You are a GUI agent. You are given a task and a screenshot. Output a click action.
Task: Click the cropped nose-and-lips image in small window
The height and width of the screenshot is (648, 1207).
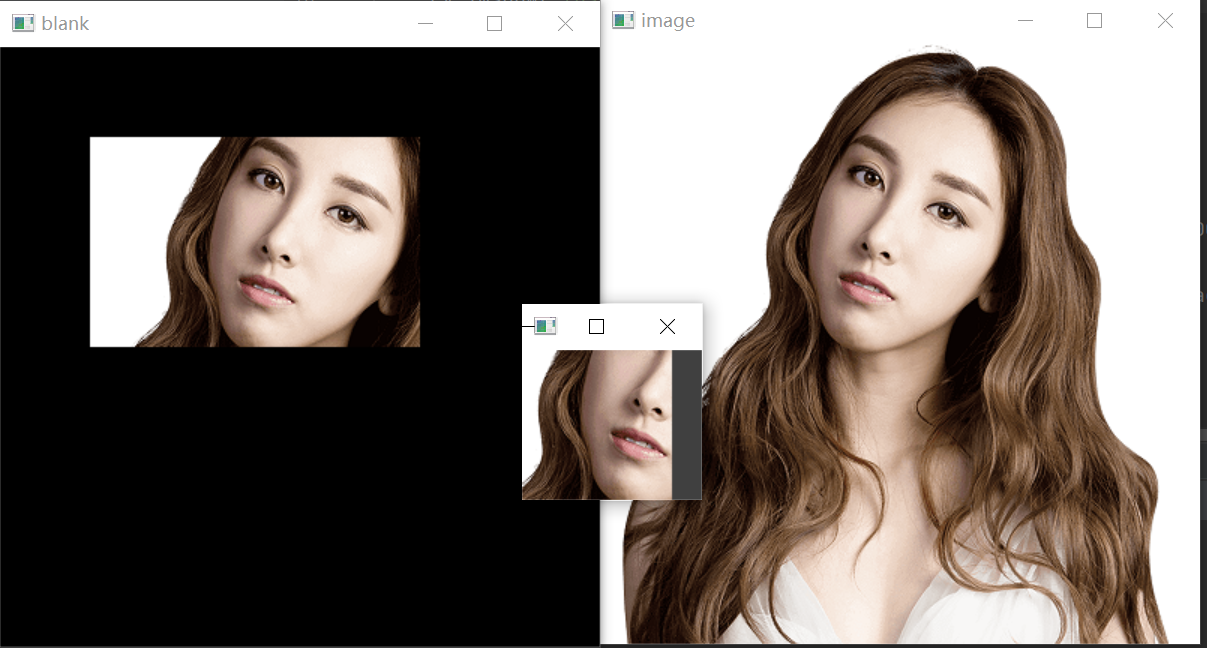click(597, 425)
